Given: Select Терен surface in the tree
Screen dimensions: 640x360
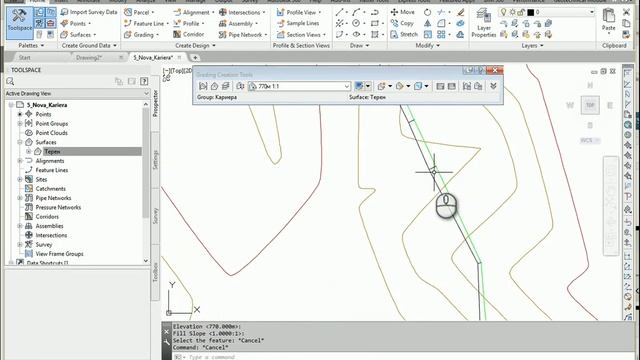Looking at the screenshot, I should coord(52,151).
